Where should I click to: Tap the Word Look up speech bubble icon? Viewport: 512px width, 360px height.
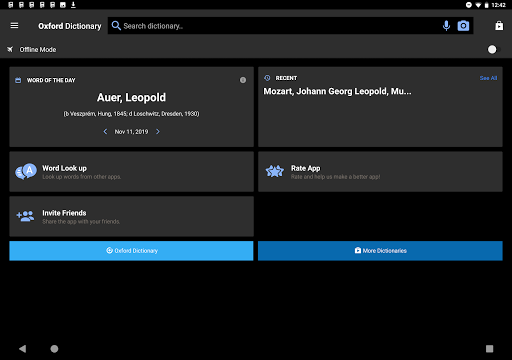tap(26, 171)
